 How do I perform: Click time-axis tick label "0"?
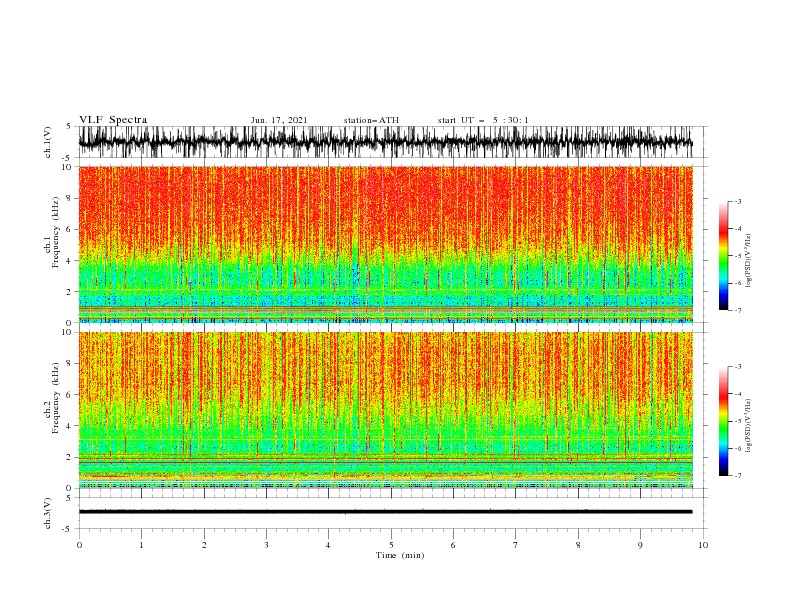[x=79, y=545]
